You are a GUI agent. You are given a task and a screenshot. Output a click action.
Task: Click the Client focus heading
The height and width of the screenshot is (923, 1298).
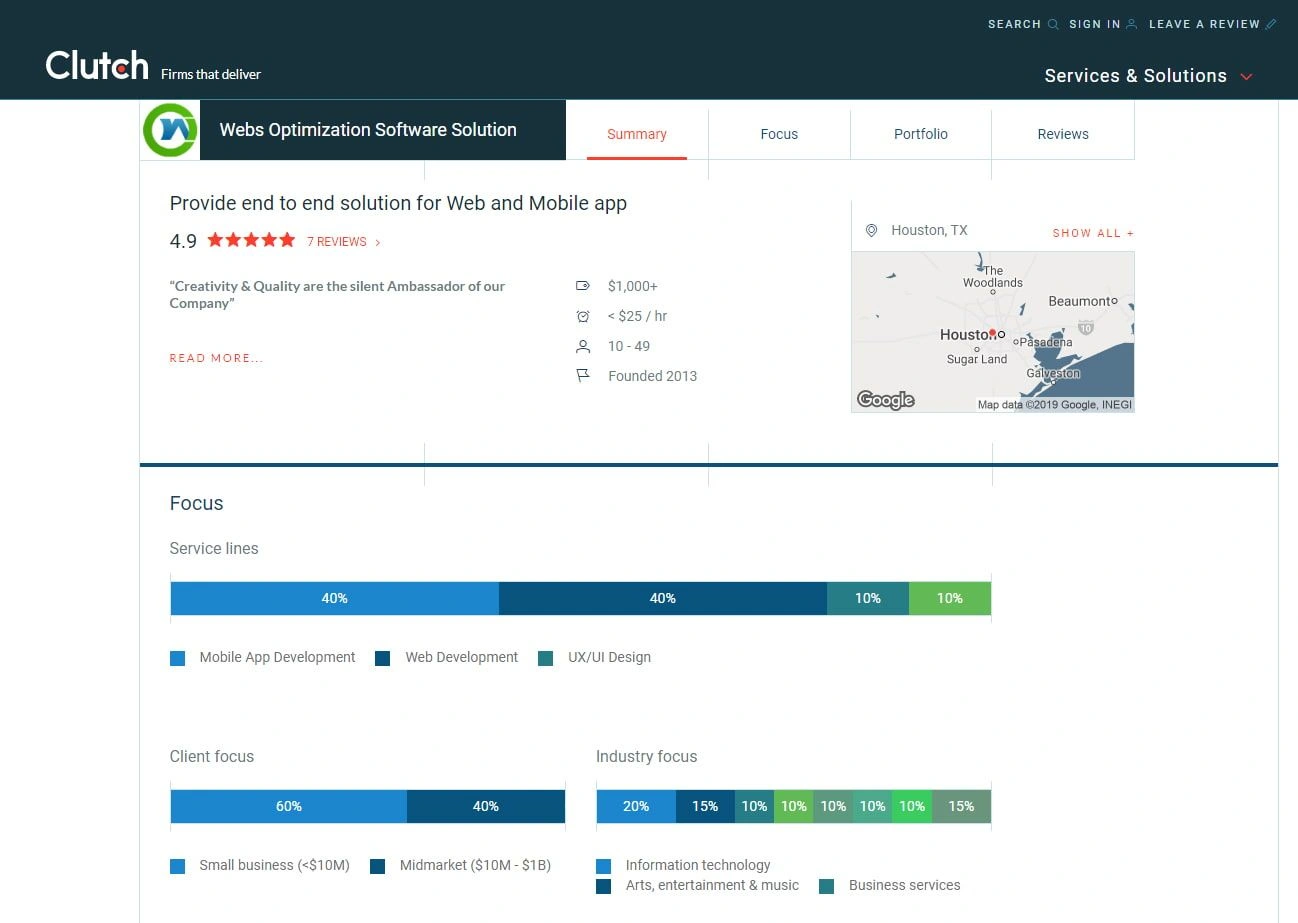coord(212,756)
